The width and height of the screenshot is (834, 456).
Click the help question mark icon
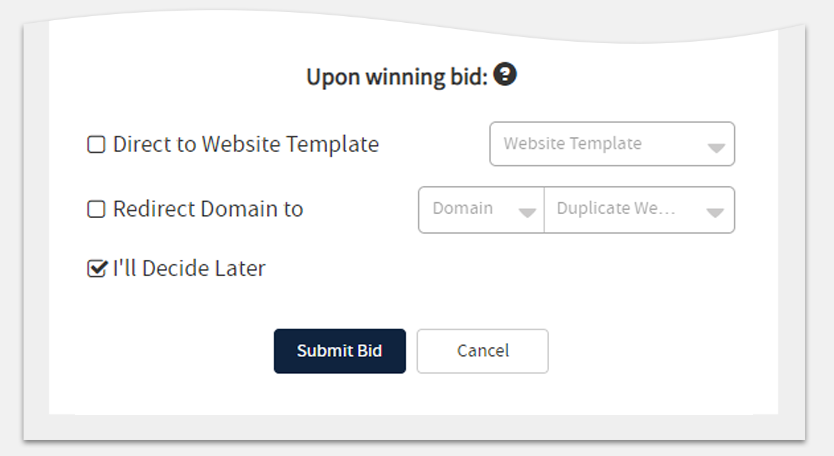tap(505, 74)
